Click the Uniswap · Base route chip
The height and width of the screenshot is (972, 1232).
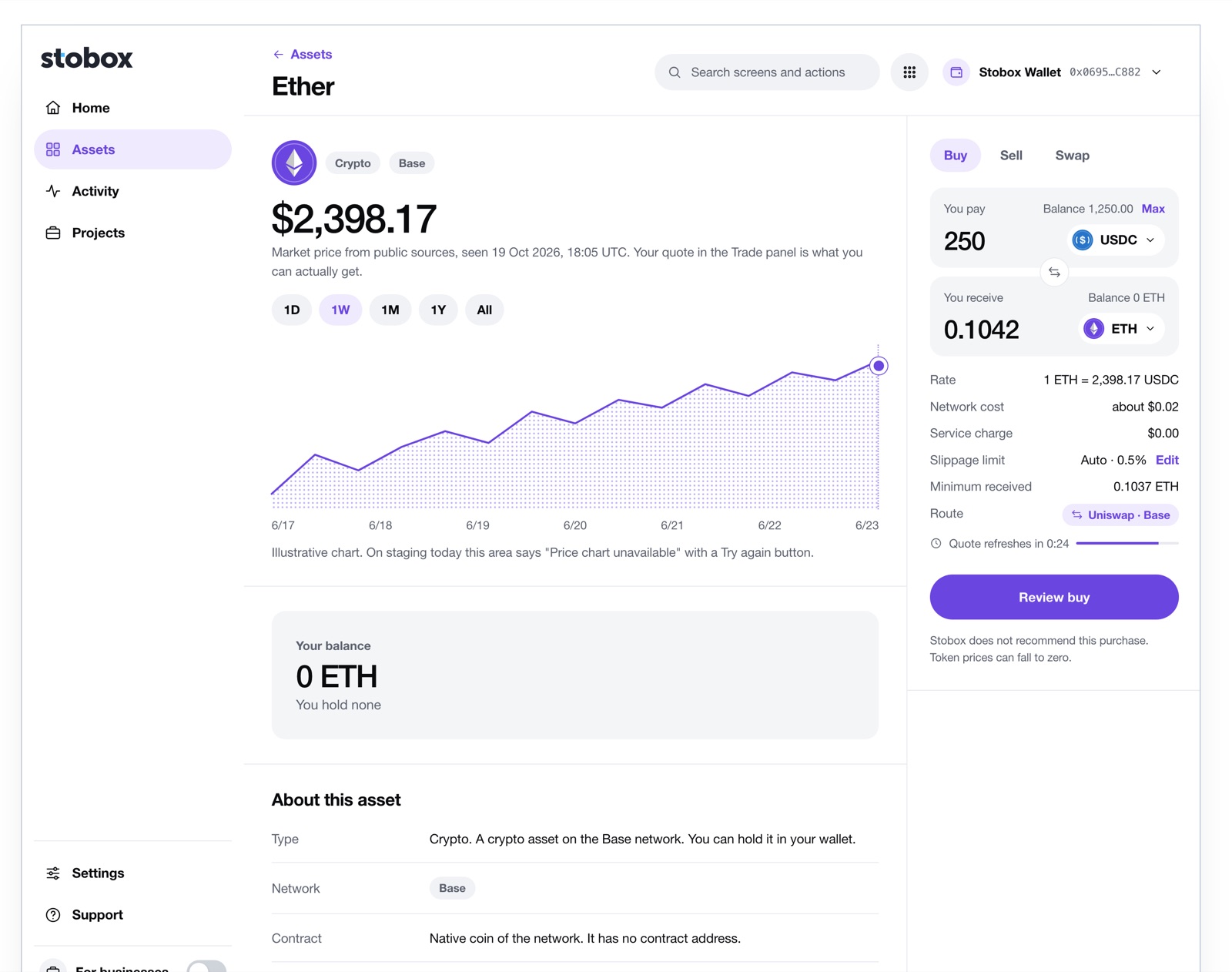tap(1120, 515)
